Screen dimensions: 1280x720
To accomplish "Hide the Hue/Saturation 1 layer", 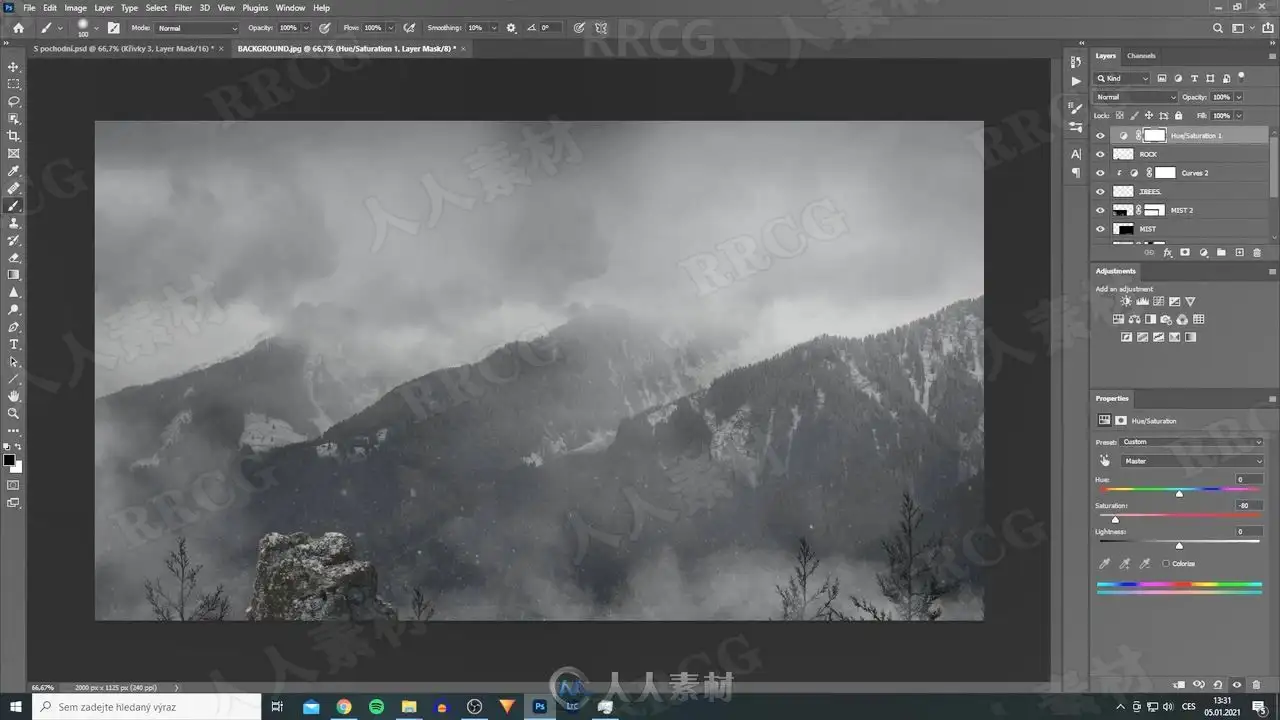I will [1100, 136].
